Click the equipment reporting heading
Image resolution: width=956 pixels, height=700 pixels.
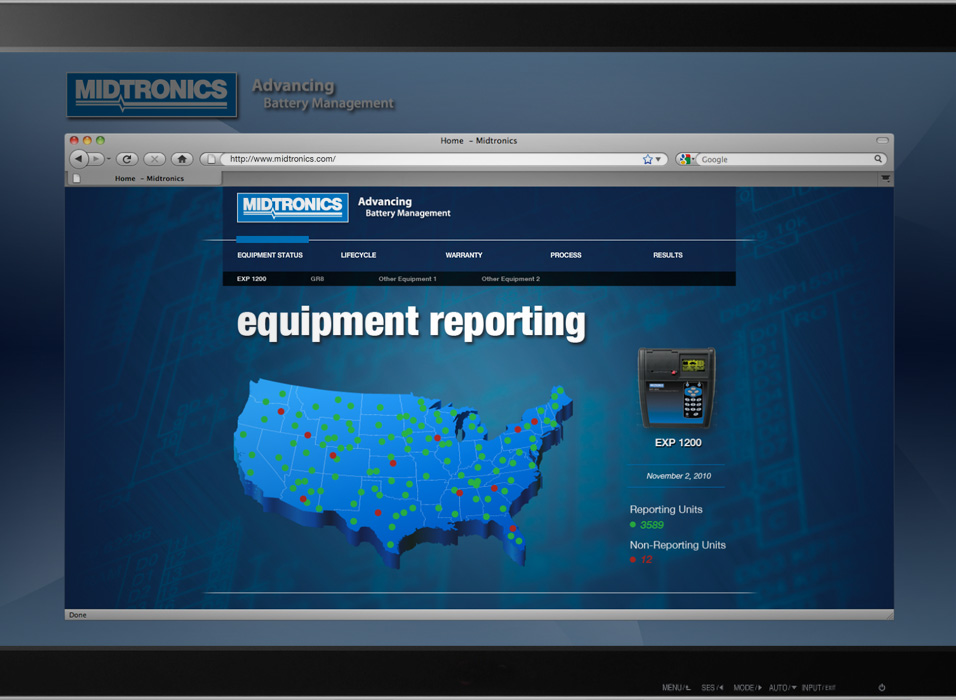pyautogui.click(x=411, y=323)
